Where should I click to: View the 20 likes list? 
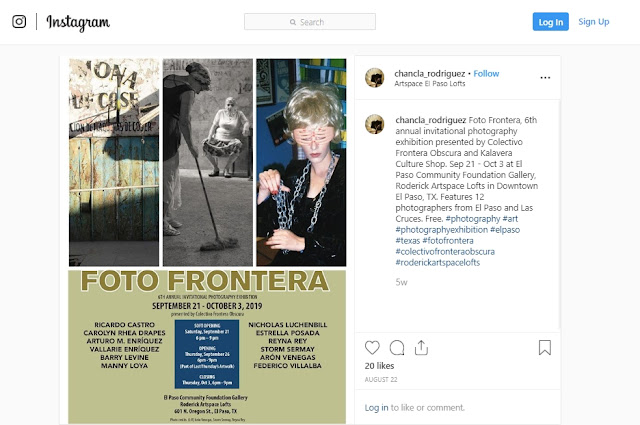pos(379,366)
